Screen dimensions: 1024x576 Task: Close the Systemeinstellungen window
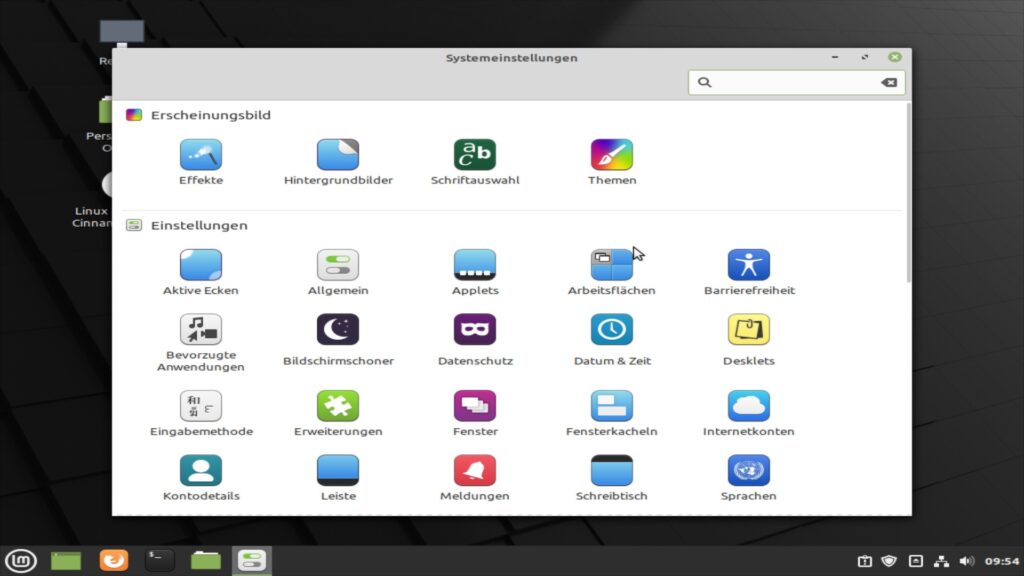tap(895, 57)
